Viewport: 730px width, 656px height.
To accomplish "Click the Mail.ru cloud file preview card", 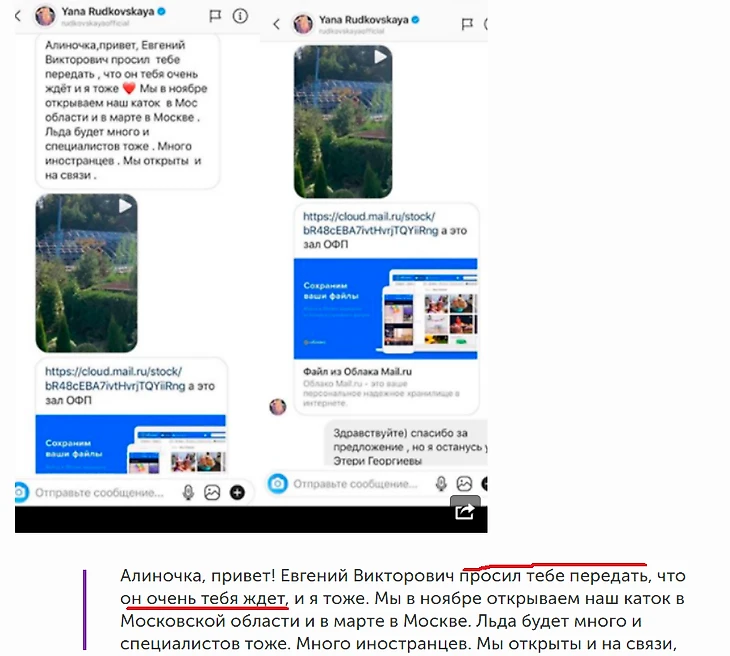I will point(386,336).
